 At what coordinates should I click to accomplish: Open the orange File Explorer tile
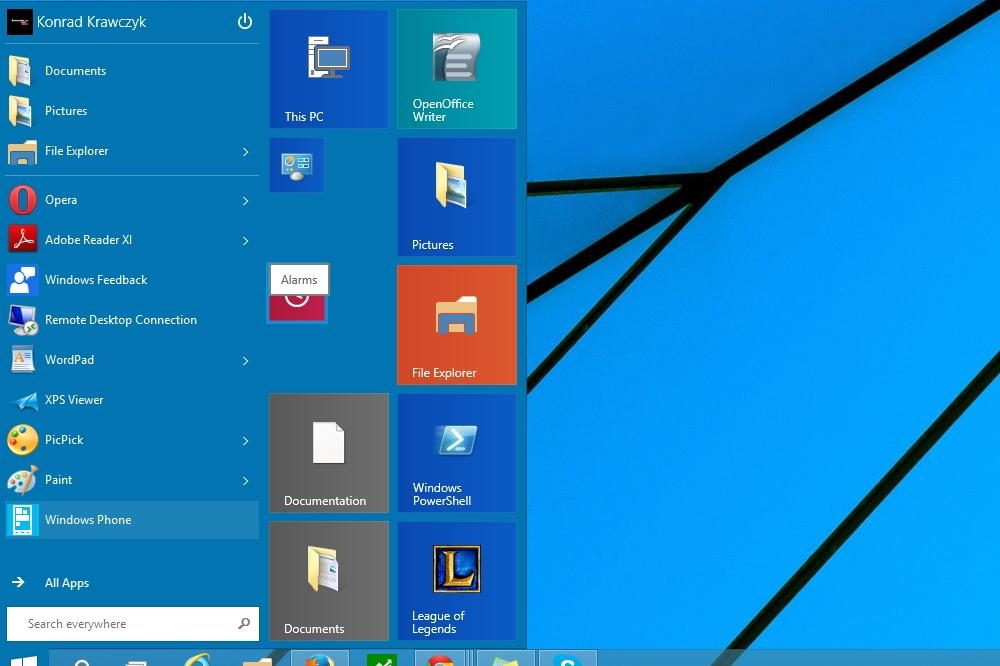click(457, 325)
